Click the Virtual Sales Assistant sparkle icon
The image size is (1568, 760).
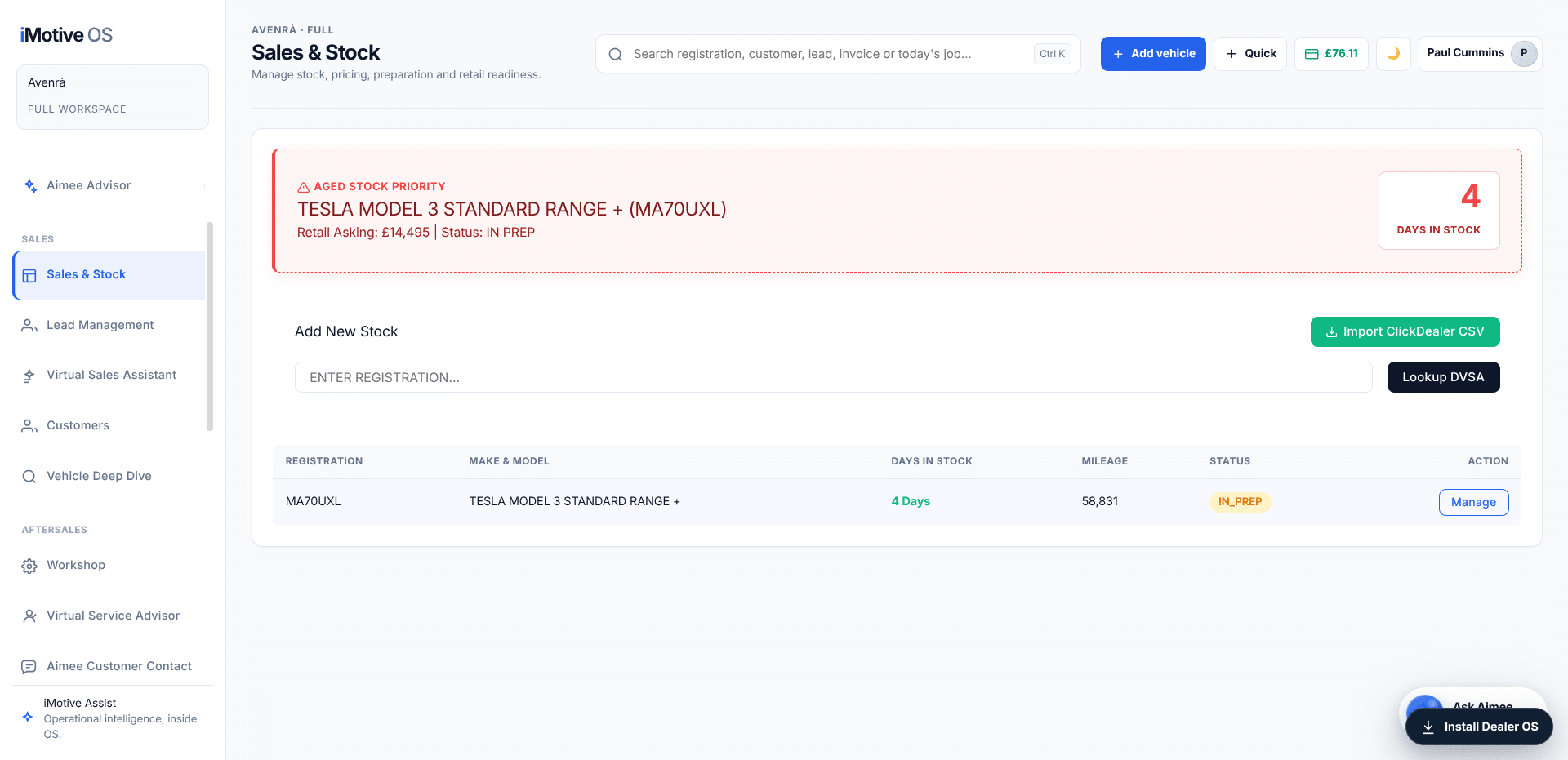point(29,376)
